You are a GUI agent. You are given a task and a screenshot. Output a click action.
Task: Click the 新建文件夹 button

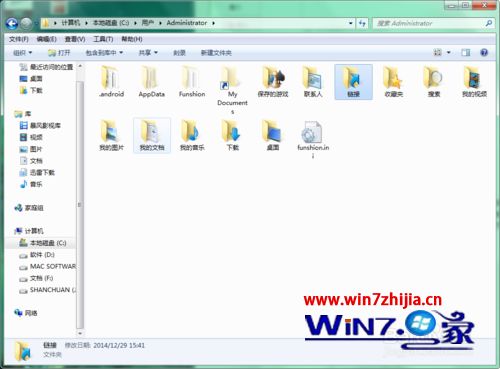(x=216, y=53)
